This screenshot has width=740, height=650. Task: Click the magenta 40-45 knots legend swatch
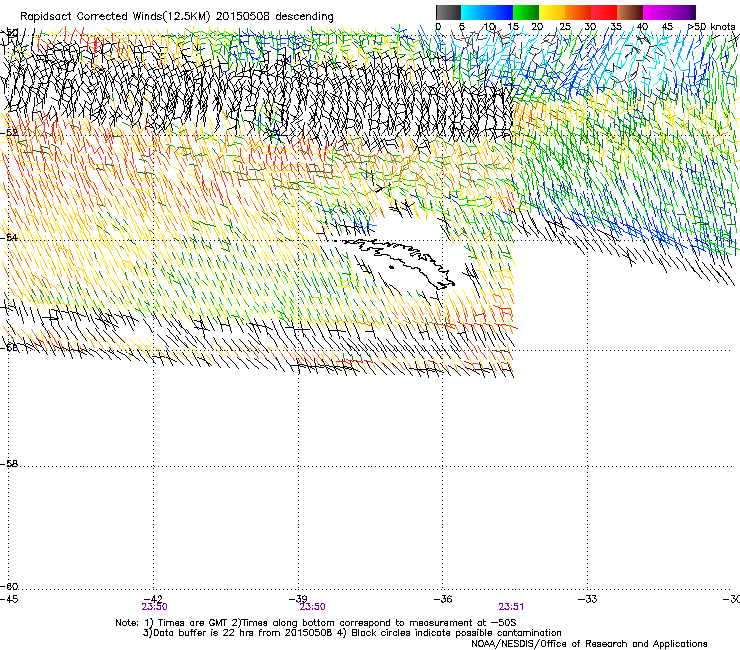click(x=656, y=12)
